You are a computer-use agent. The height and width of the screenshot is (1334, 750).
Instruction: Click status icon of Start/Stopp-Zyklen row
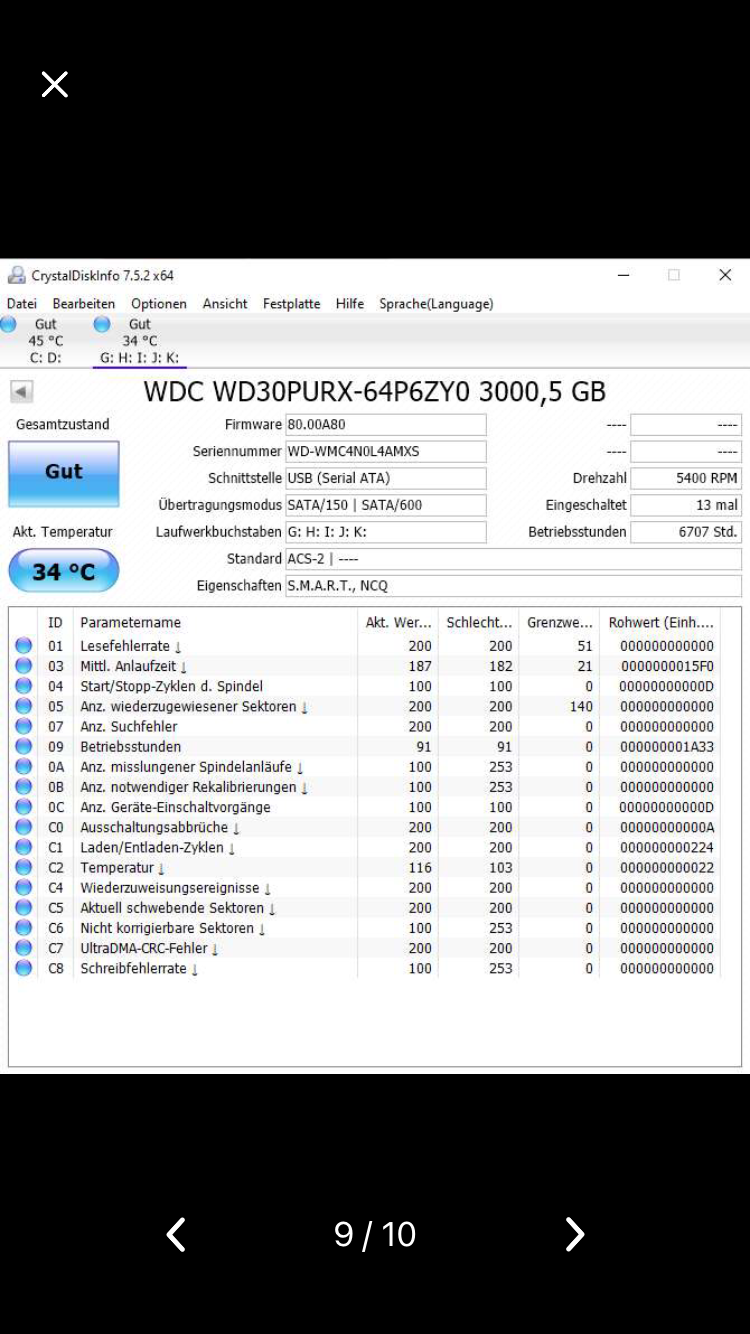23,687
